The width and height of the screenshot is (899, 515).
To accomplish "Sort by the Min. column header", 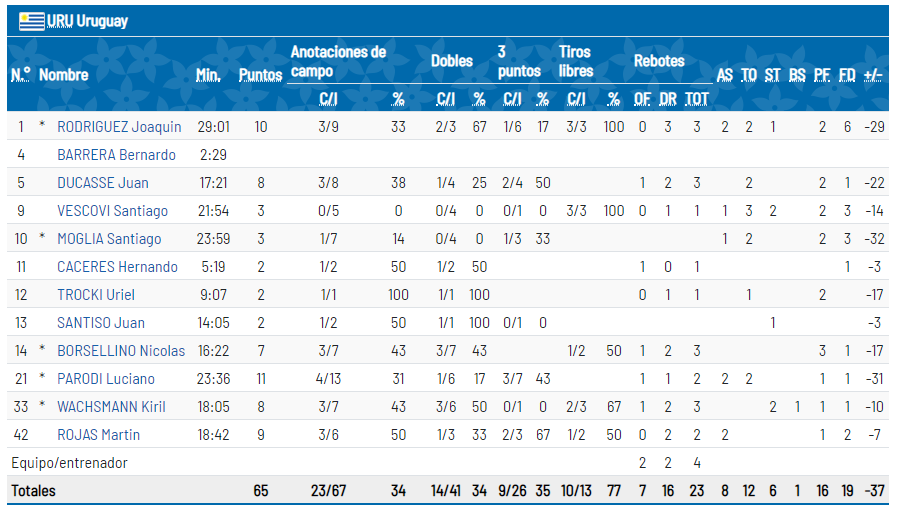I will click(x=208, y=75).
